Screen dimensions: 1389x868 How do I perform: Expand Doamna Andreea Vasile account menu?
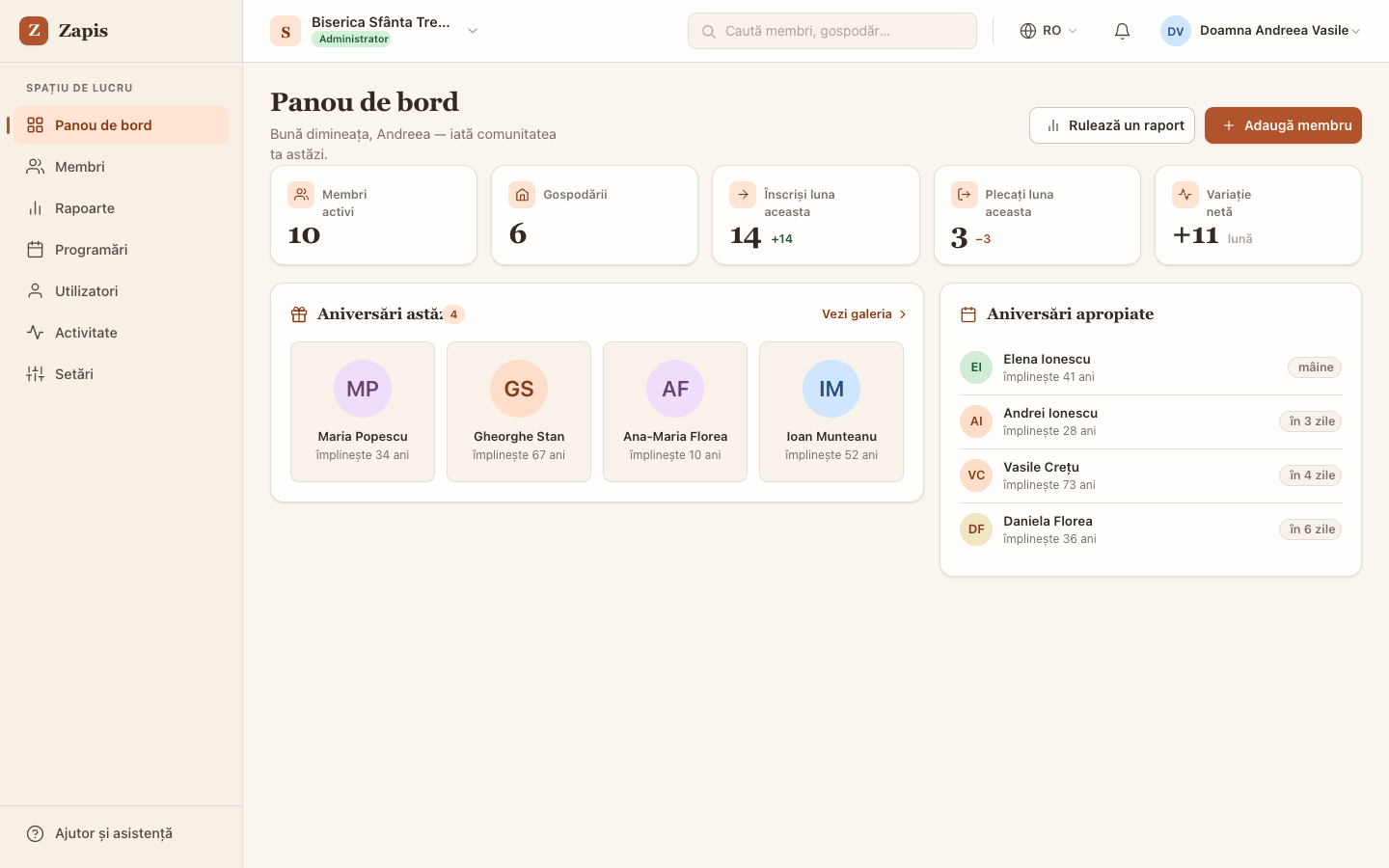pos(1261,31)
